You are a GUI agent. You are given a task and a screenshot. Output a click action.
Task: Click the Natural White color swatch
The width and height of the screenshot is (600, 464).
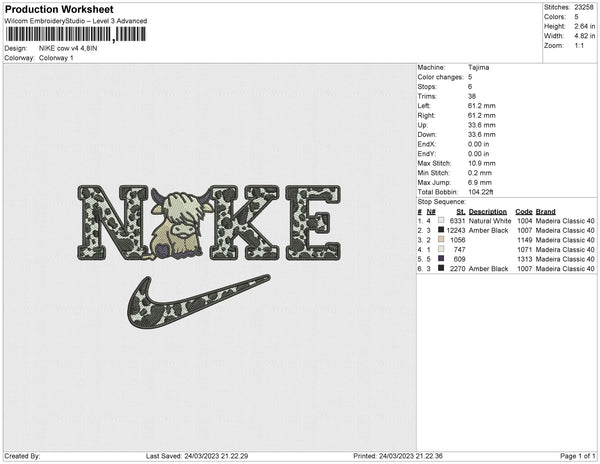pos(441,221)
